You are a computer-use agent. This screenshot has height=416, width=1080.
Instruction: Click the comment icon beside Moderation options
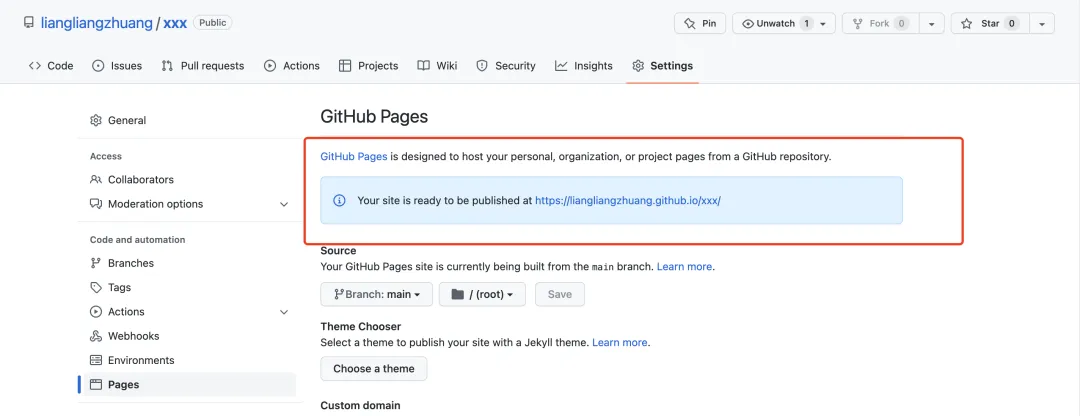tap(96, 204)
